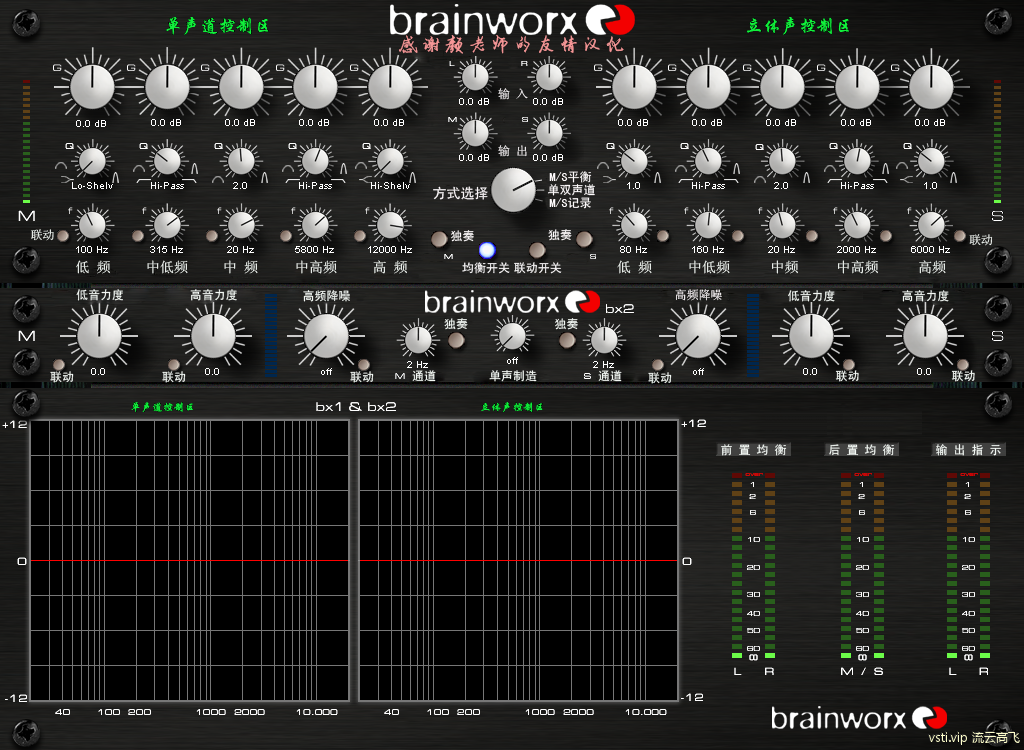Click the Hi-Pass Q knob above 315 Hz
Image resolution: width=1024 pixels, height=750 pixels.
[167, 161]
